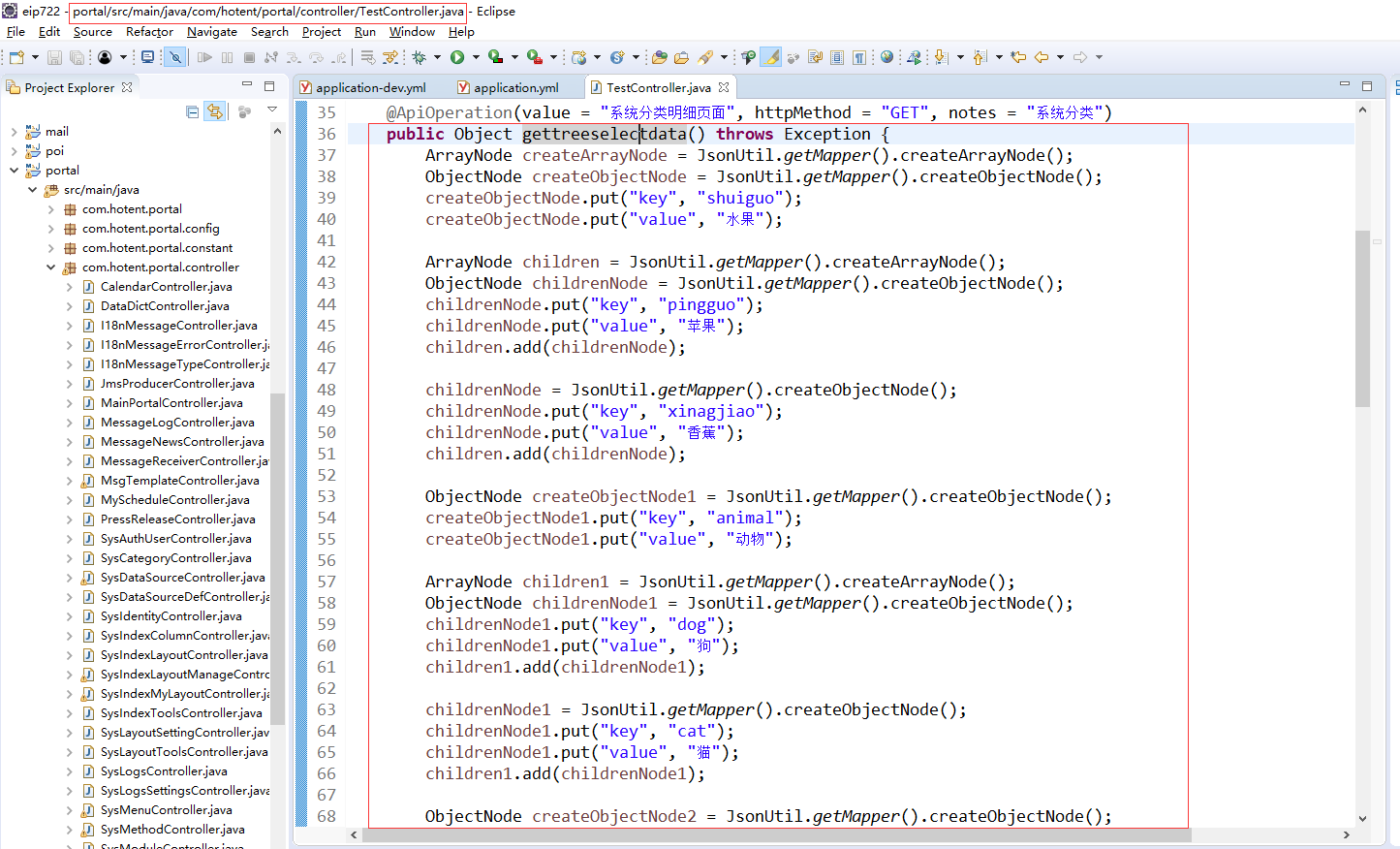Open SysMenuController.java from the tree
This screenshot has height=849, width=1400.
(166, 810)
